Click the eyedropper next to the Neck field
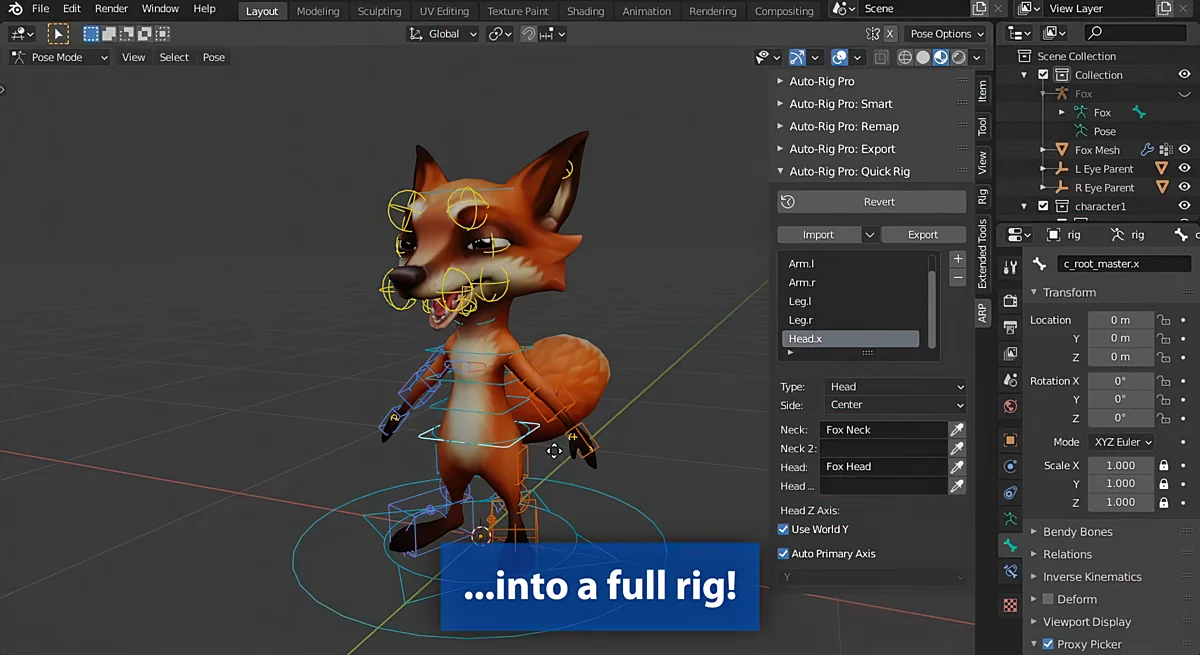The width and height of the screenshot is (1200, 655). [957, 430]
